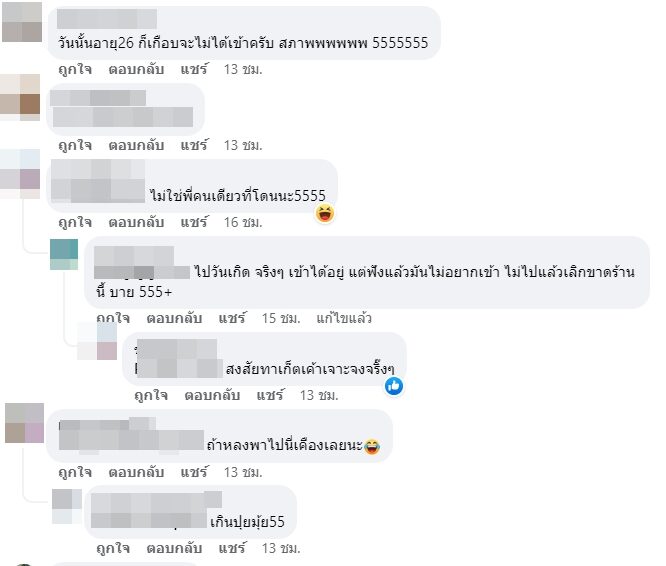Viewport: 666px width, 566px height.
Task: Click ถูกใจ under the สงสัยทาเก็ต comment
Action: (x=151, y=395)
